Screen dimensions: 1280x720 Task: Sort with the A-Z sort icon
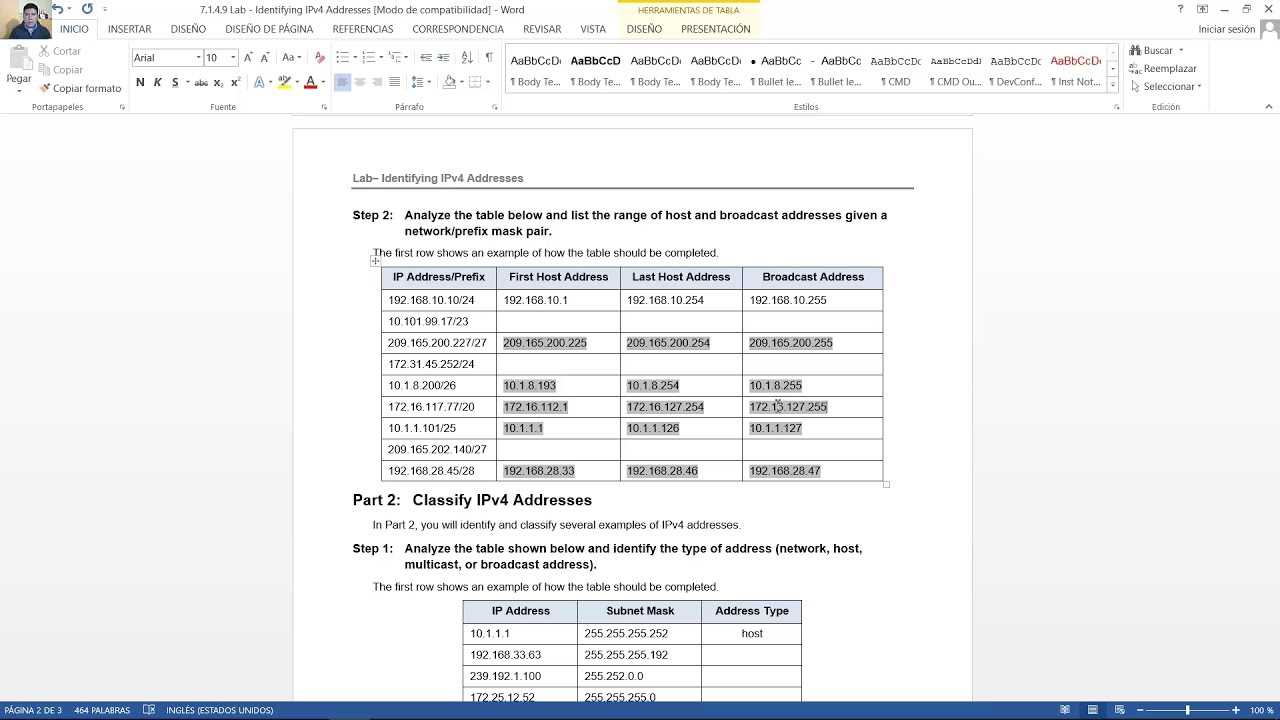pos(467,57)
